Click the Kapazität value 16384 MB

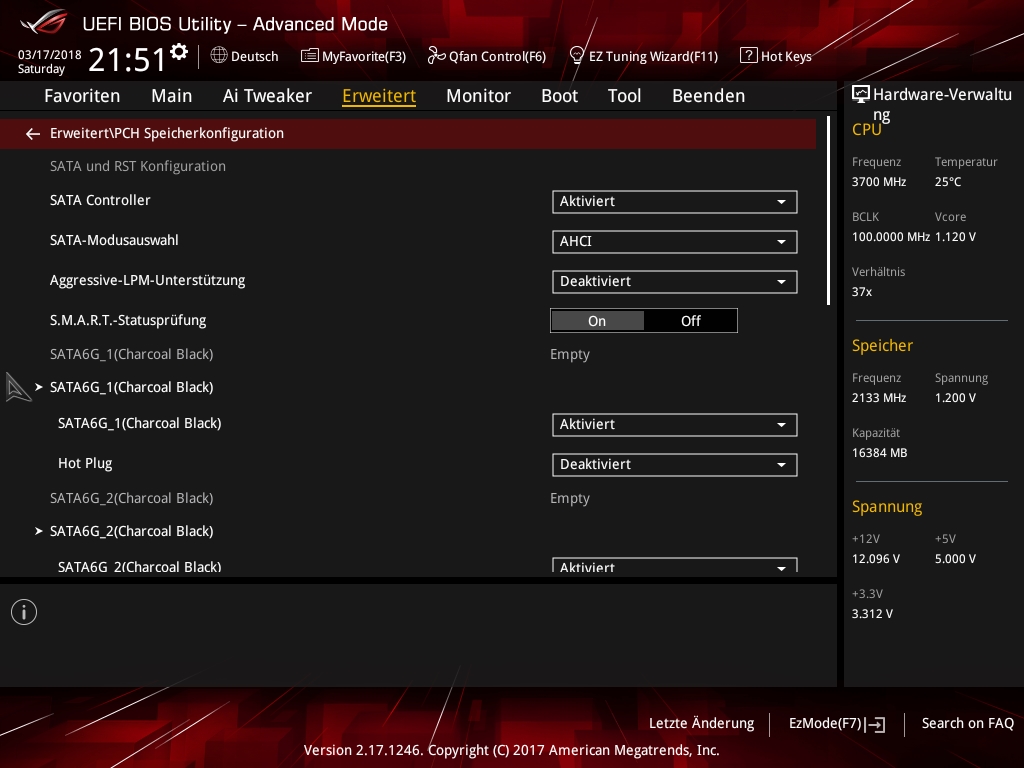coord(880,453)
